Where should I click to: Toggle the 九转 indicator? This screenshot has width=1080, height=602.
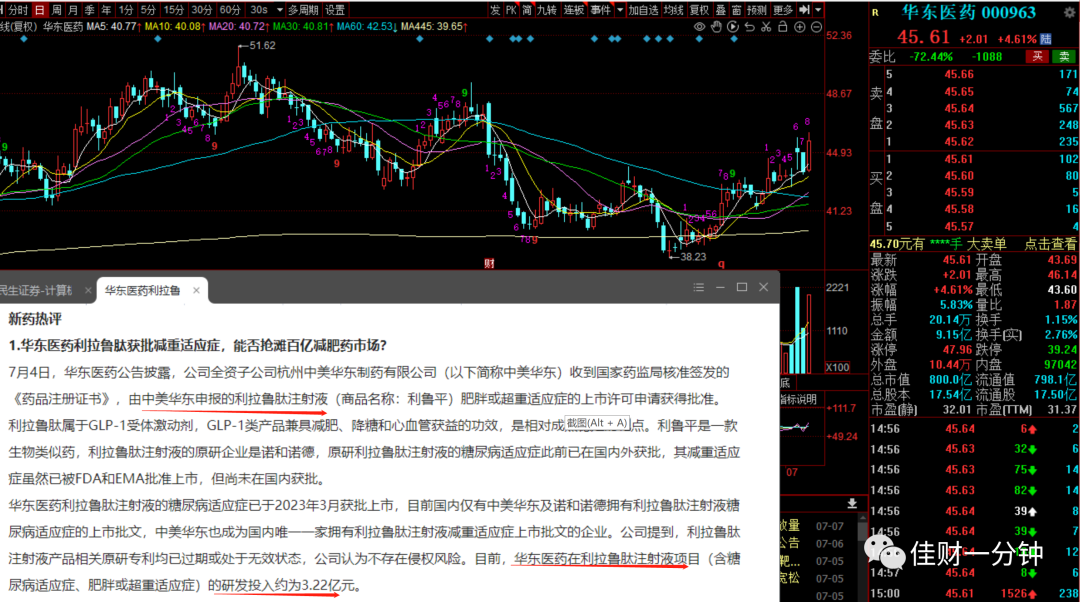[547, 10]
